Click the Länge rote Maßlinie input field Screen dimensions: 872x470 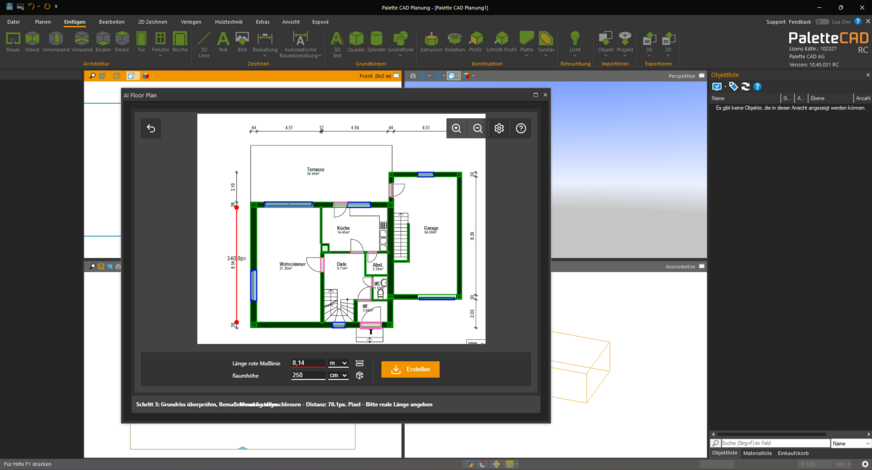click(308, 363)
